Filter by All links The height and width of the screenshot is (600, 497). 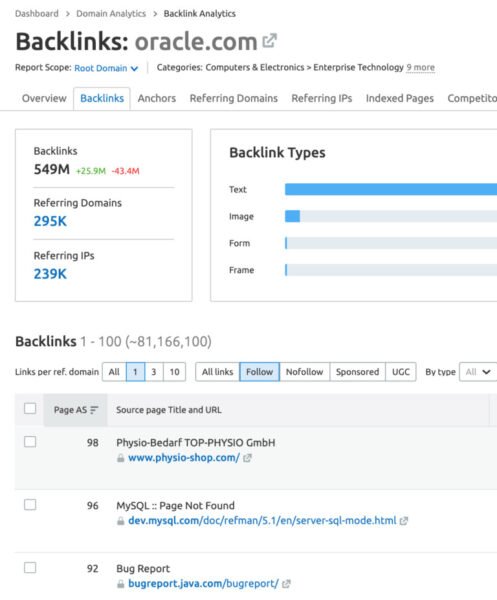click(x=217, y=372)
